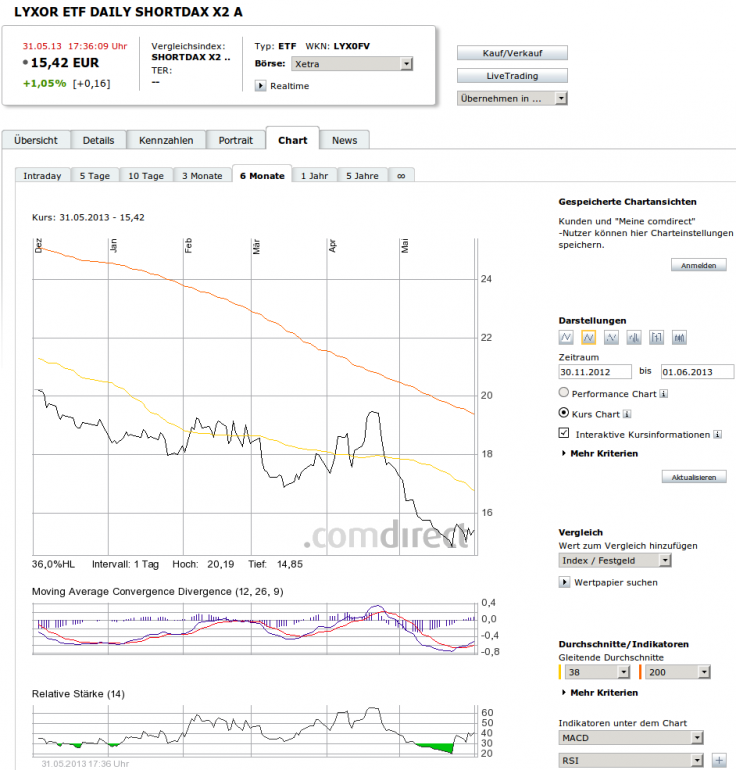Click the +1,05% change value
This screenshot has width=736, height=770.
[45, 83]
